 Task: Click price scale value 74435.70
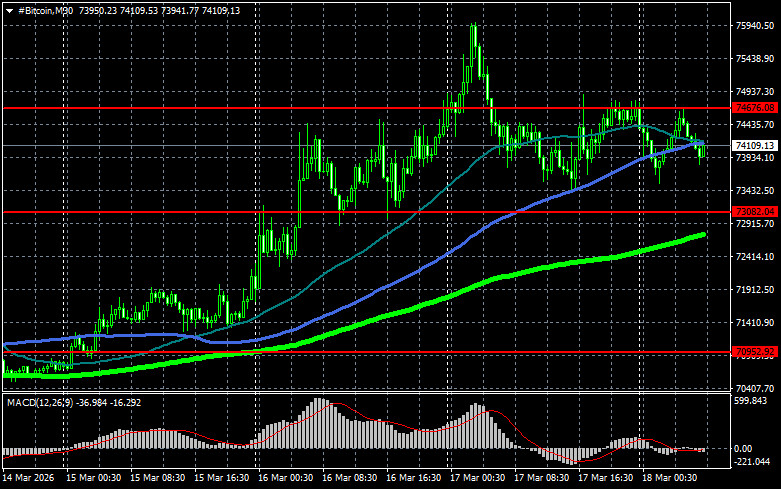tap(755, 124)
